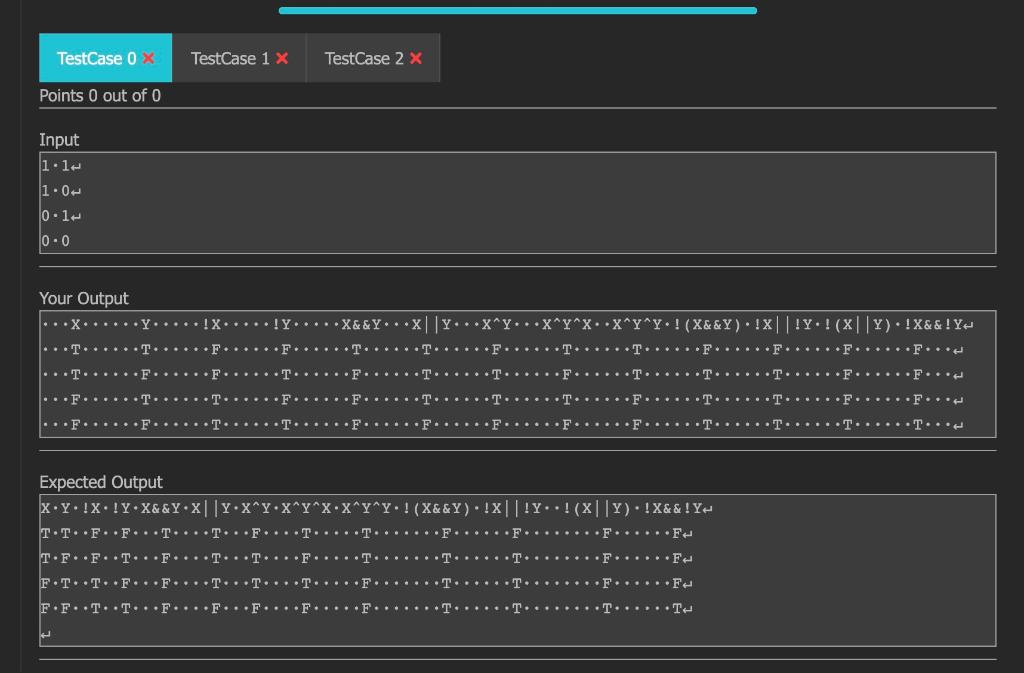This screenshot has width=1024, height=673.
Task: Click the Your Output results panel
Action: (x=517, y=373)
